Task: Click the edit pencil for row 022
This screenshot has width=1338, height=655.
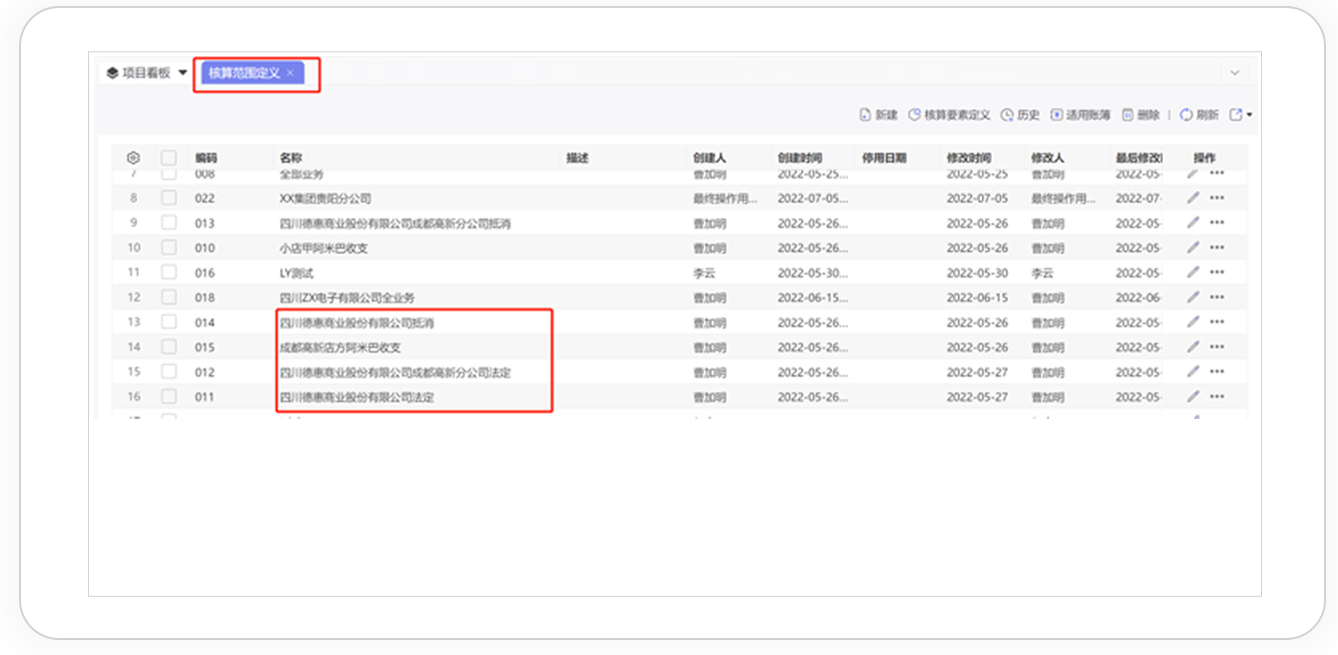Action: click(x=1192, y=198)
